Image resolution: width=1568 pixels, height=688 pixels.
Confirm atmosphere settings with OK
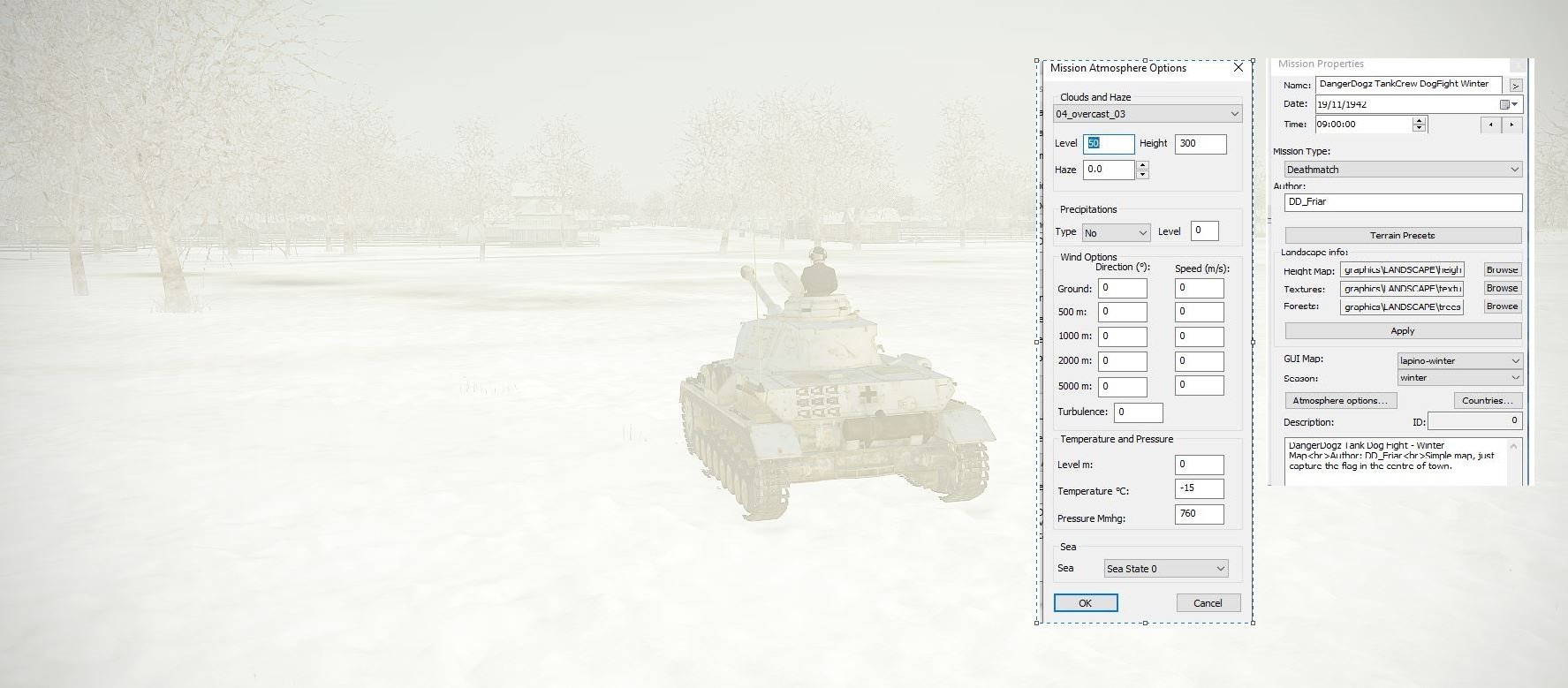[x=1085, y=603]
